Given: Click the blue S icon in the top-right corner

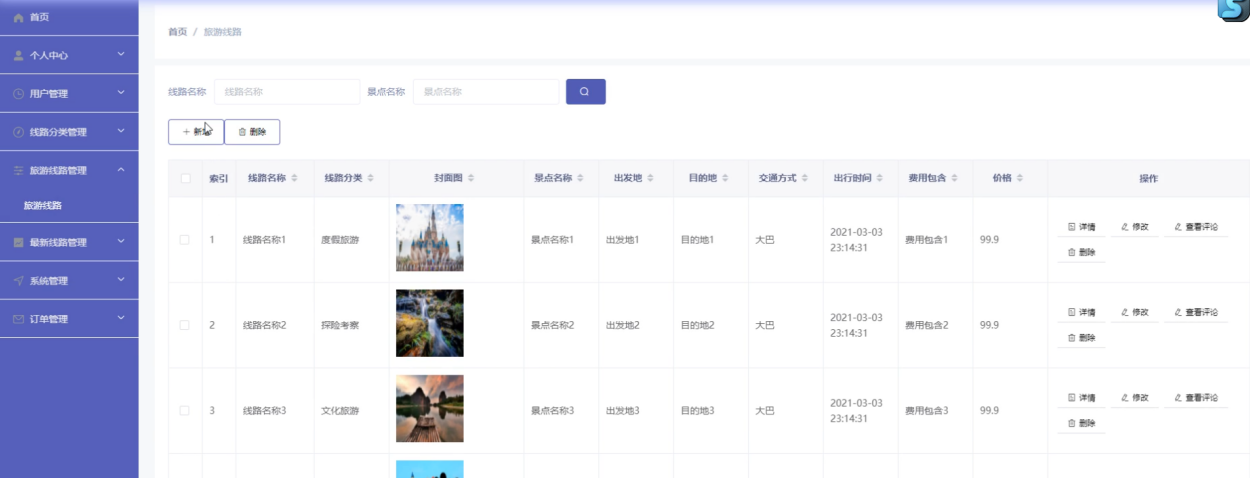Looking at the screenshot, I should point(1233,9).
